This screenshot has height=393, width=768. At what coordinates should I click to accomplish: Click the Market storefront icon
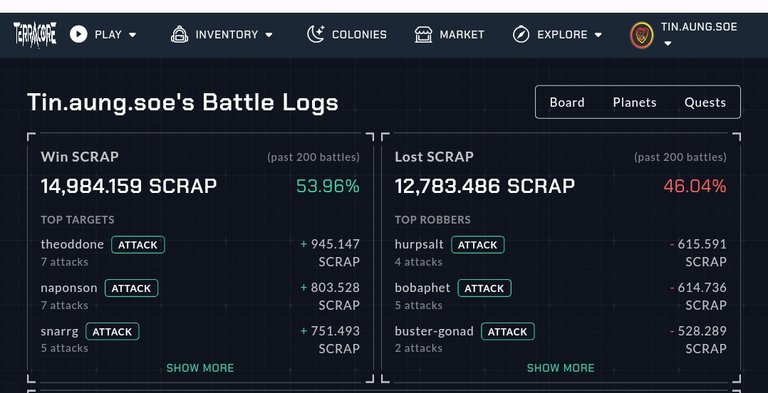tap(423, 34)
